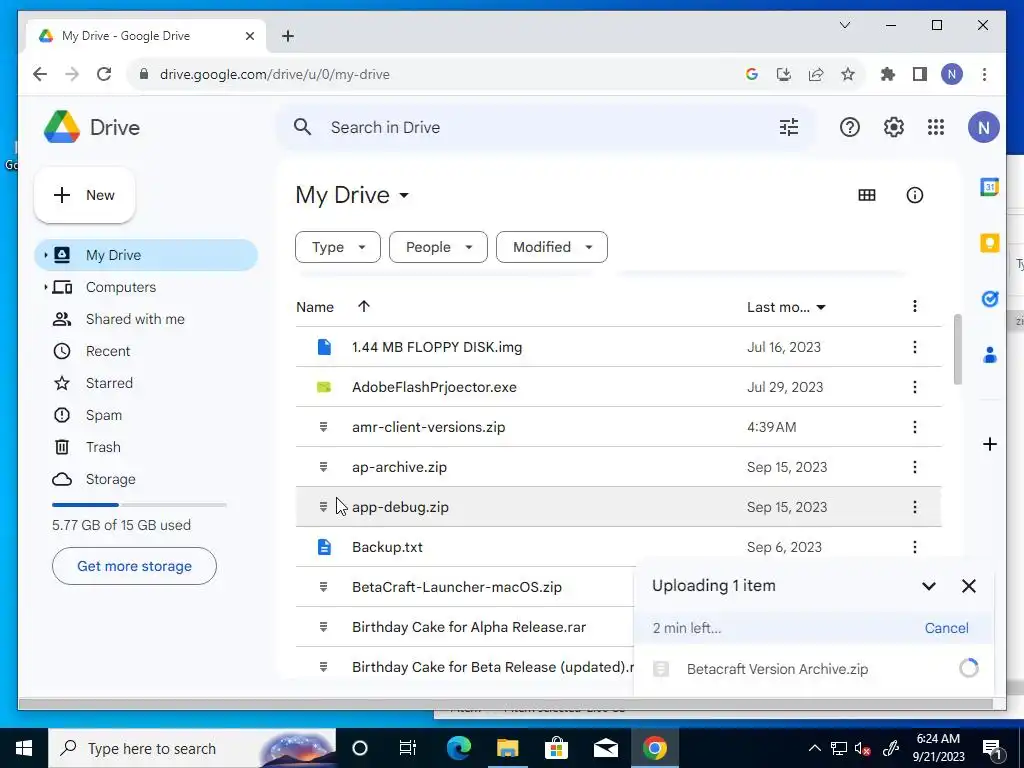Reverse sort direction arrow next to Name

tap(364, 306)
